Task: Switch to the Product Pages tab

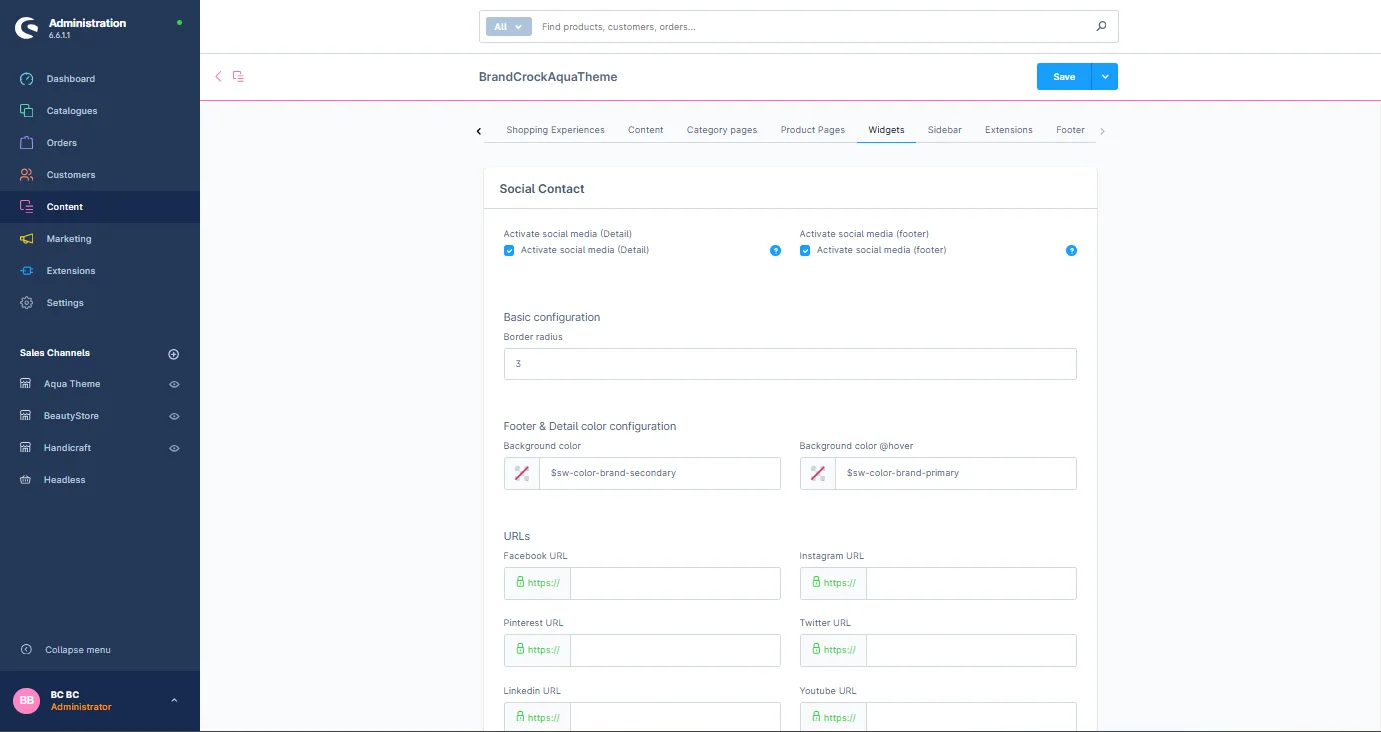Action: (x=812, y=130)
